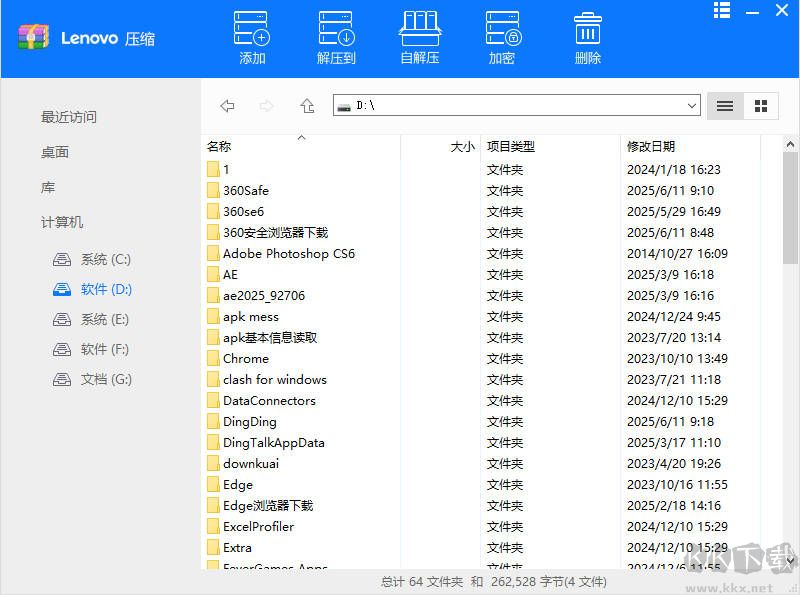Viewport: 800px width, 595px height.
Task: Sort by the 大小 column header
Action: (x=462, y=147)
